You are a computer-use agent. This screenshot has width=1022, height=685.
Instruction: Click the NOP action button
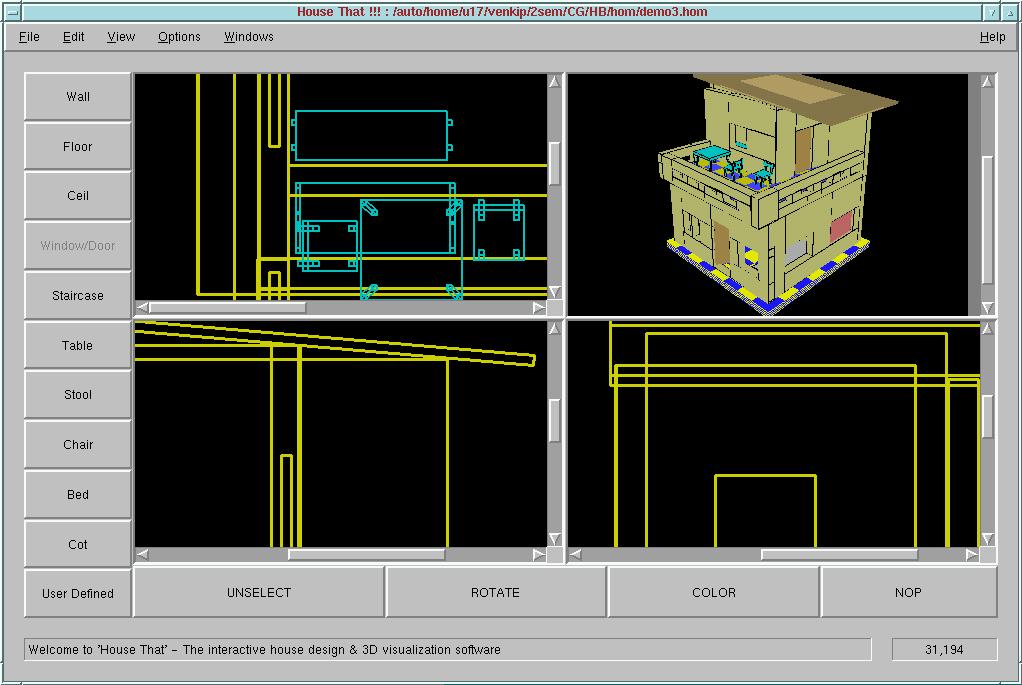point(908,592)
